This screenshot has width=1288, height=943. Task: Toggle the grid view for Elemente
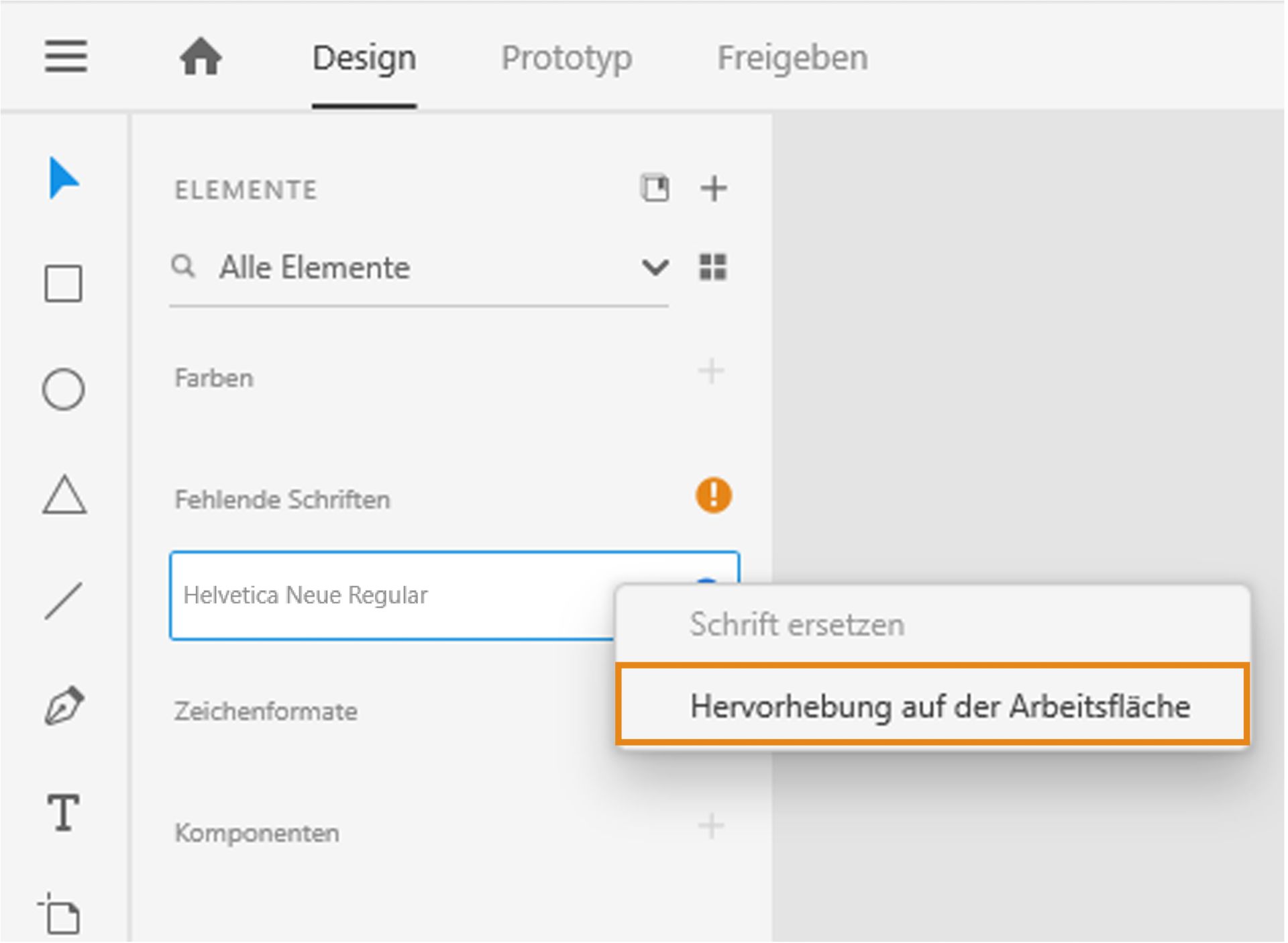coord(713,267)
